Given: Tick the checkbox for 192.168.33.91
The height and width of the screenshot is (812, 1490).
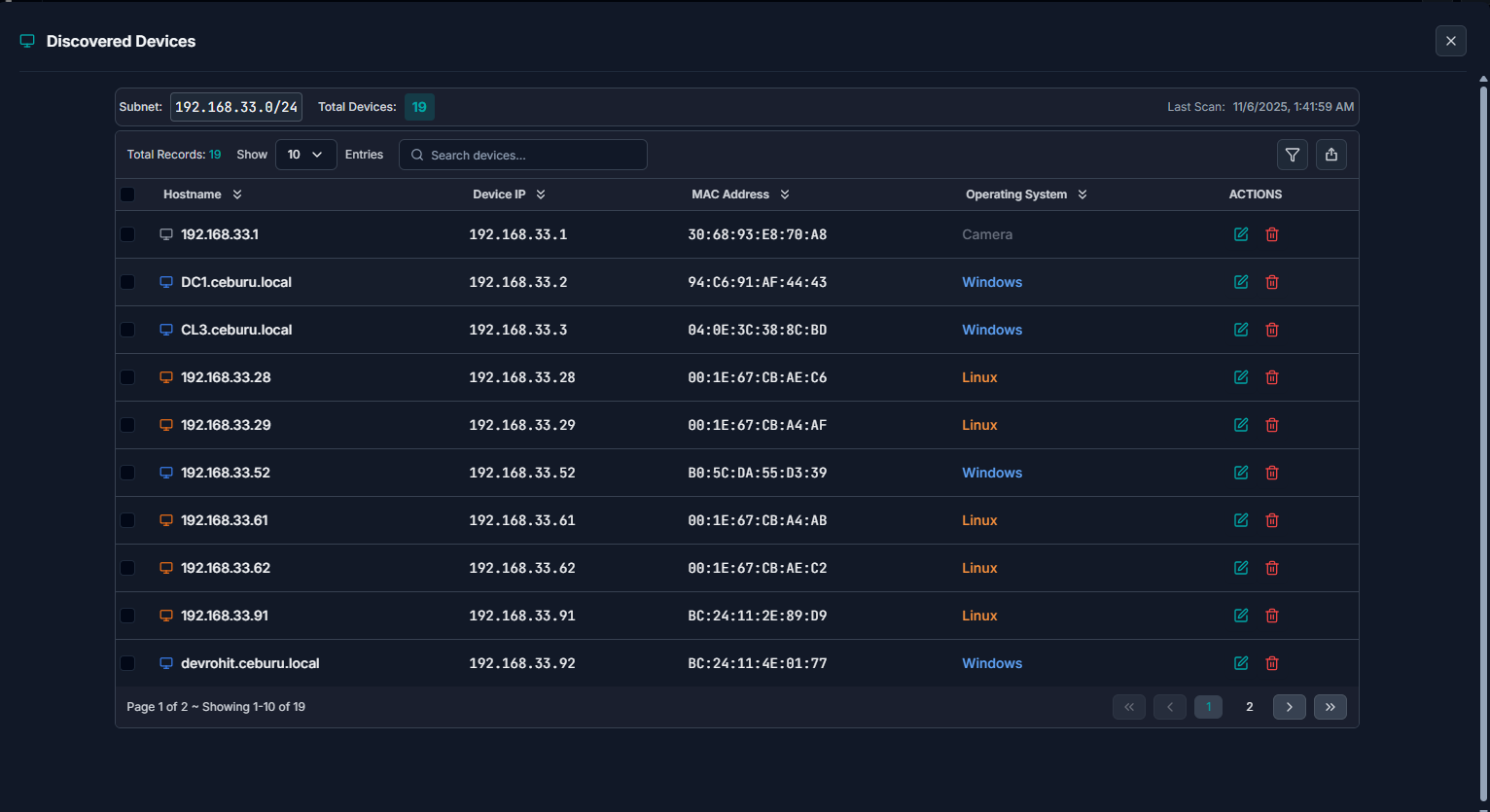Looking at the screenshot, I should tap(127, 616).
